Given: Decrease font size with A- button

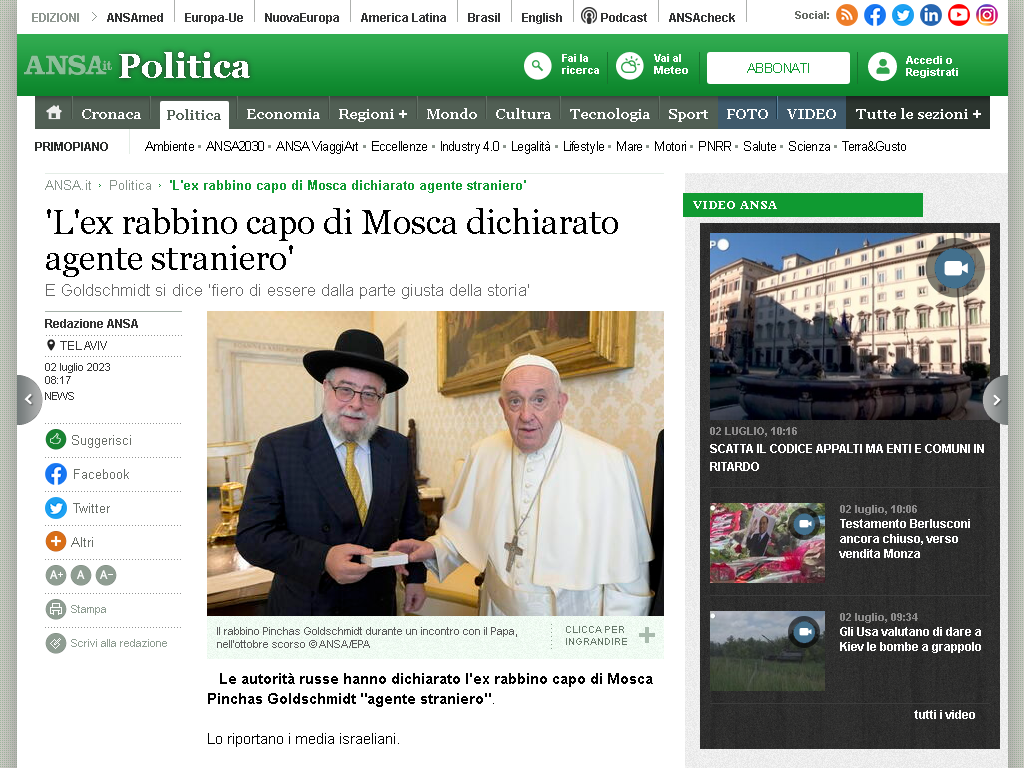Looking at the screenshot, I should [106, 575].
